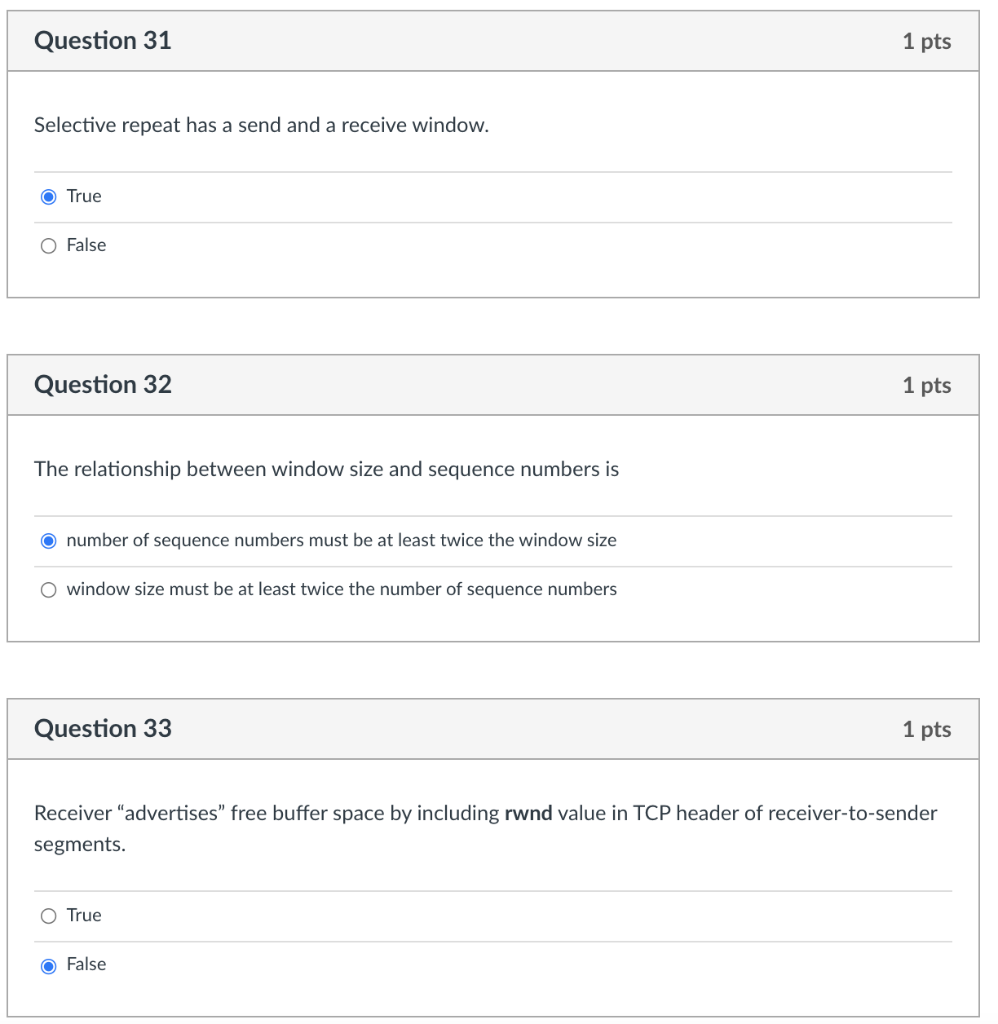Image resolution: width=998 pixels, height=1024 pixels.
Task: Click the Question 32 header title
Action: (103, 385)
